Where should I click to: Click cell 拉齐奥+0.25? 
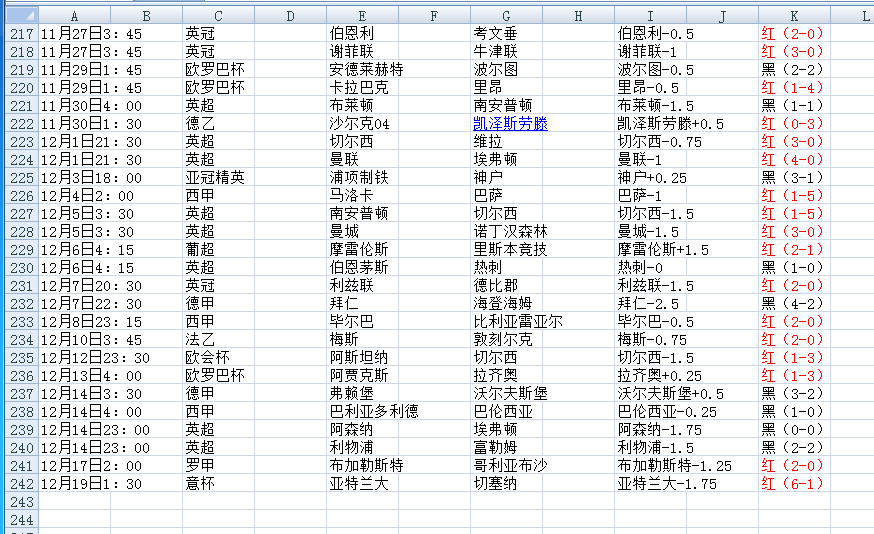659,376
